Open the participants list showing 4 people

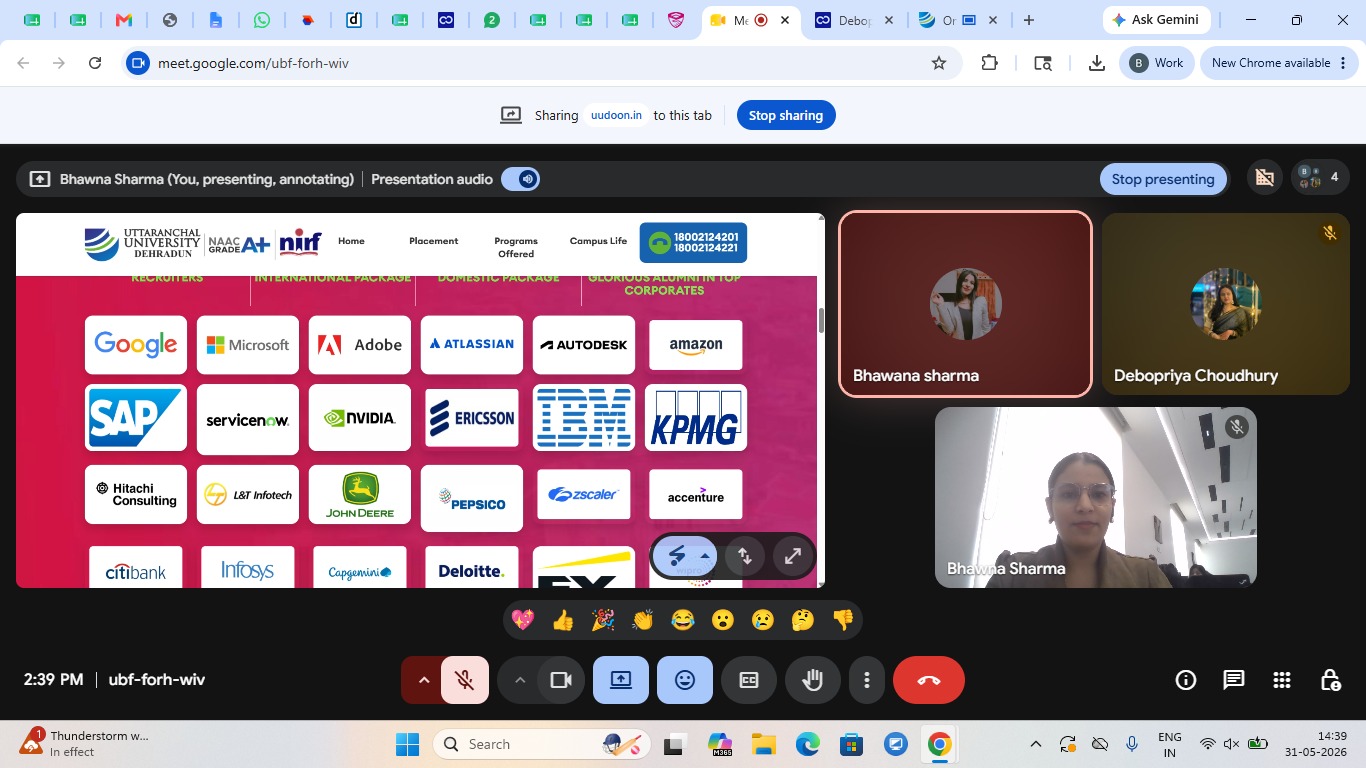point(1320,178)
